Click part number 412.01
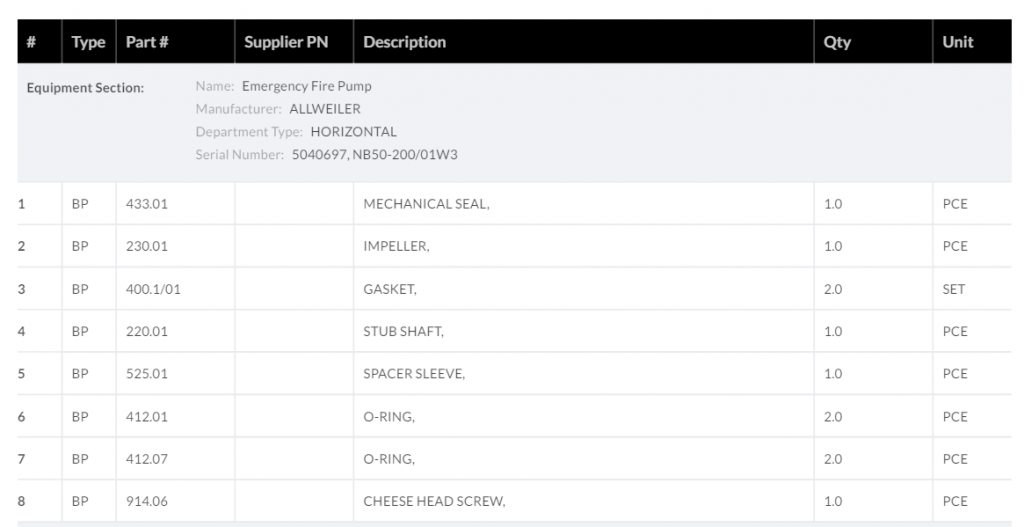 (x=146, y=416)
